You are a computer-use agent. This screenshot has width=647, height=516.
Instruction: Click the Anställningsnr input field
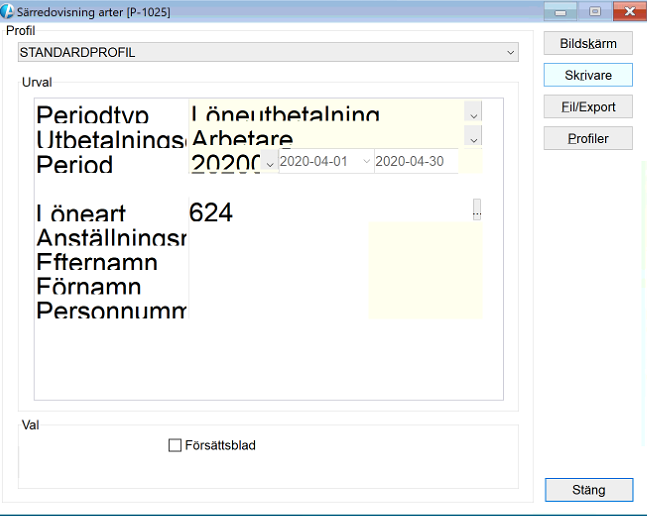(278, 235)
